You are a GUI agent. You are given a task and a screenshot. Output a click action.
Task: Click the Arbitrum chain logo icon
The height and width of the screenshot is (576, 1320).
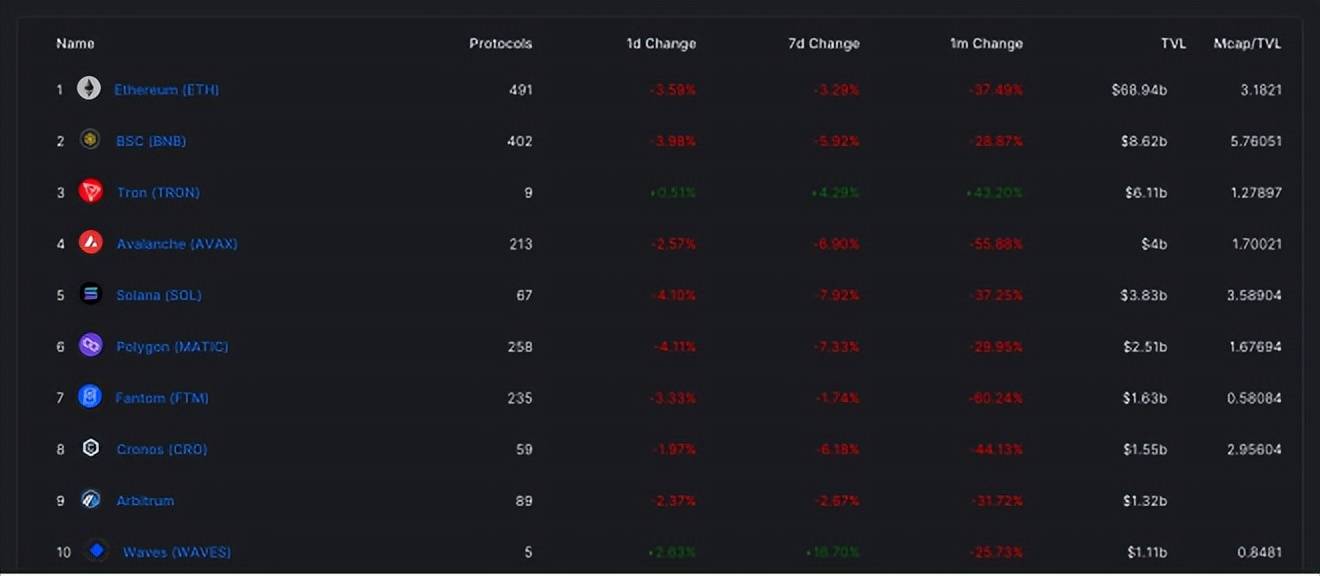point(91,500)
